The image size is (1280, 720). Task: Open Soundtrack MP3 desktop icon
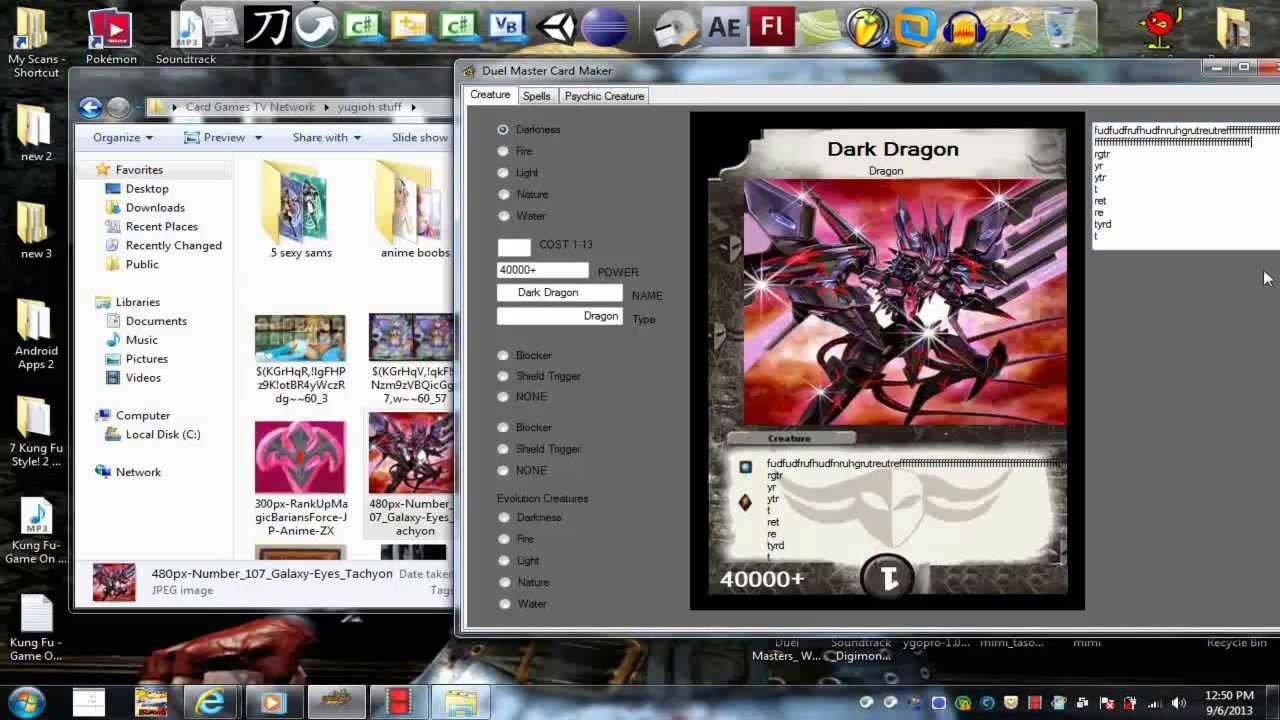coord(186,36)
